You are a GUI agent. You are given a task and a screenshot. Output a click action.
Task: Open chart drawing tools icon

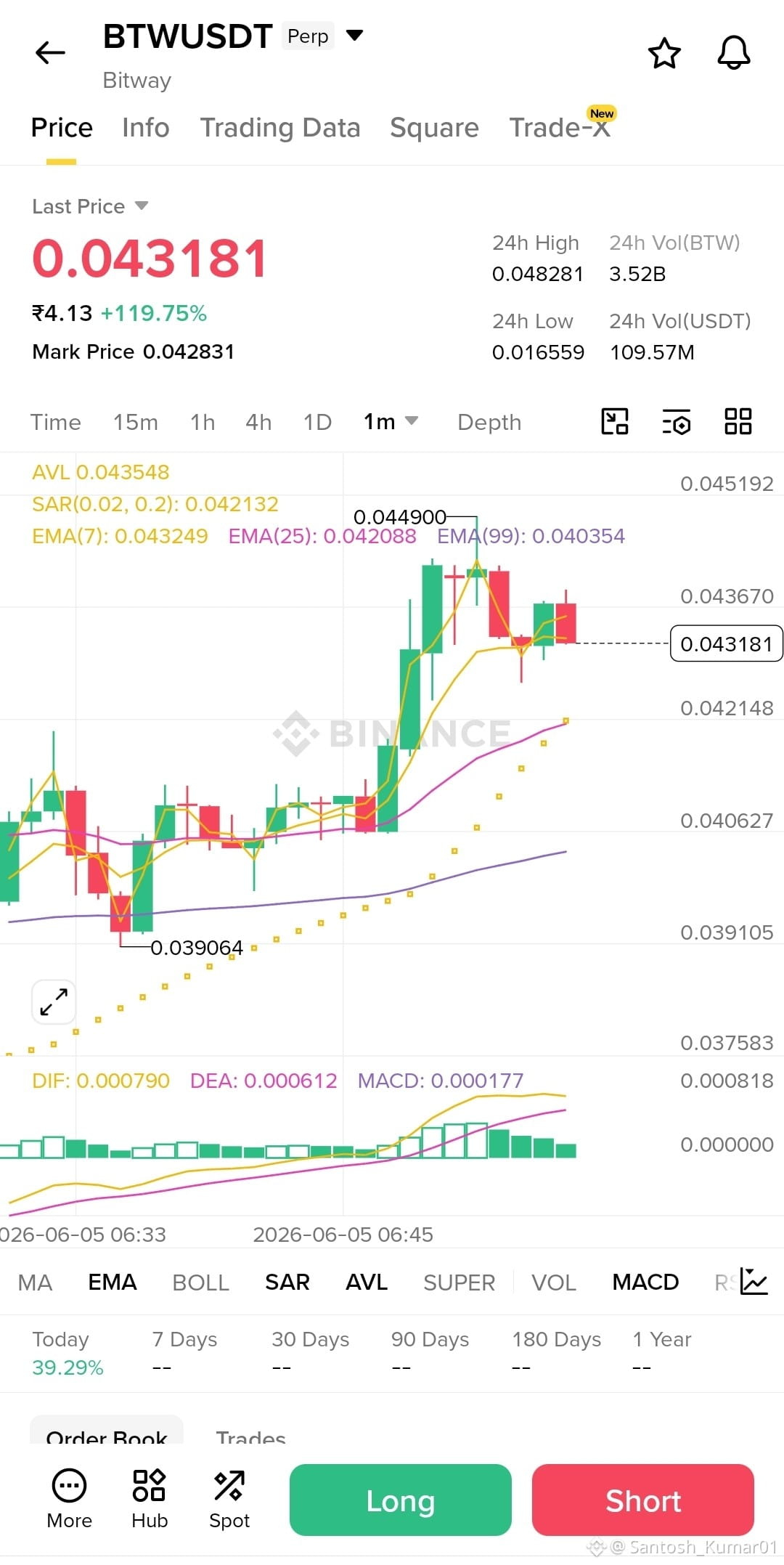615,421
